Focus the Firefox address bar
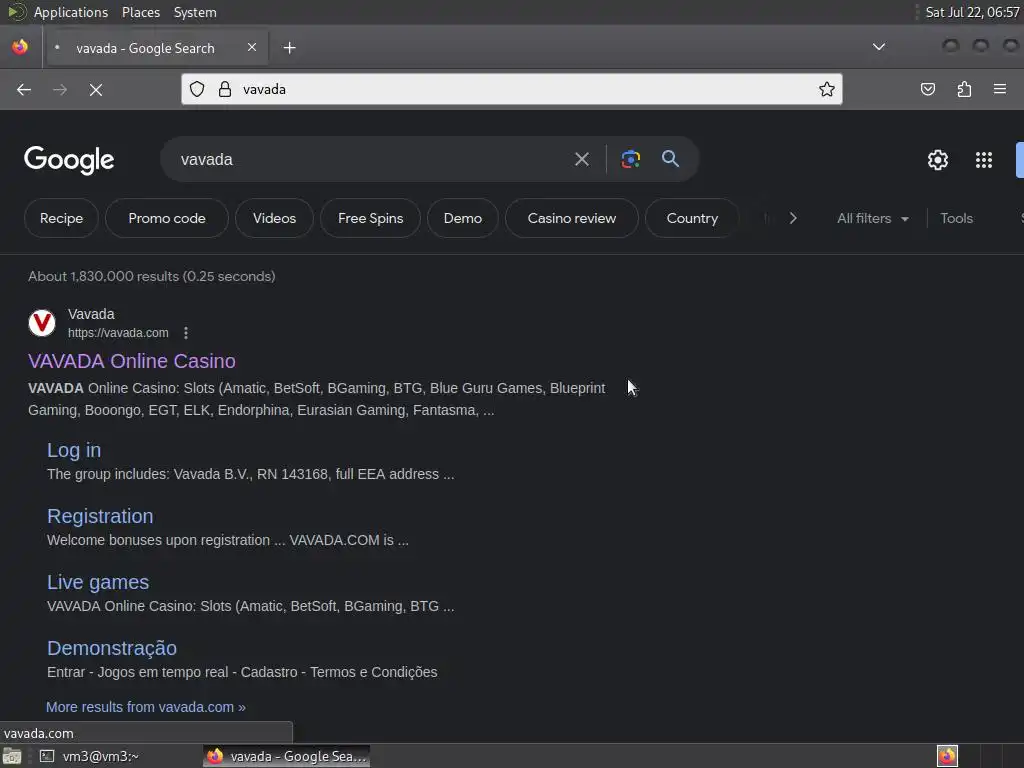This screenshot has width=1024, height=768. click(x=511, y=89)
